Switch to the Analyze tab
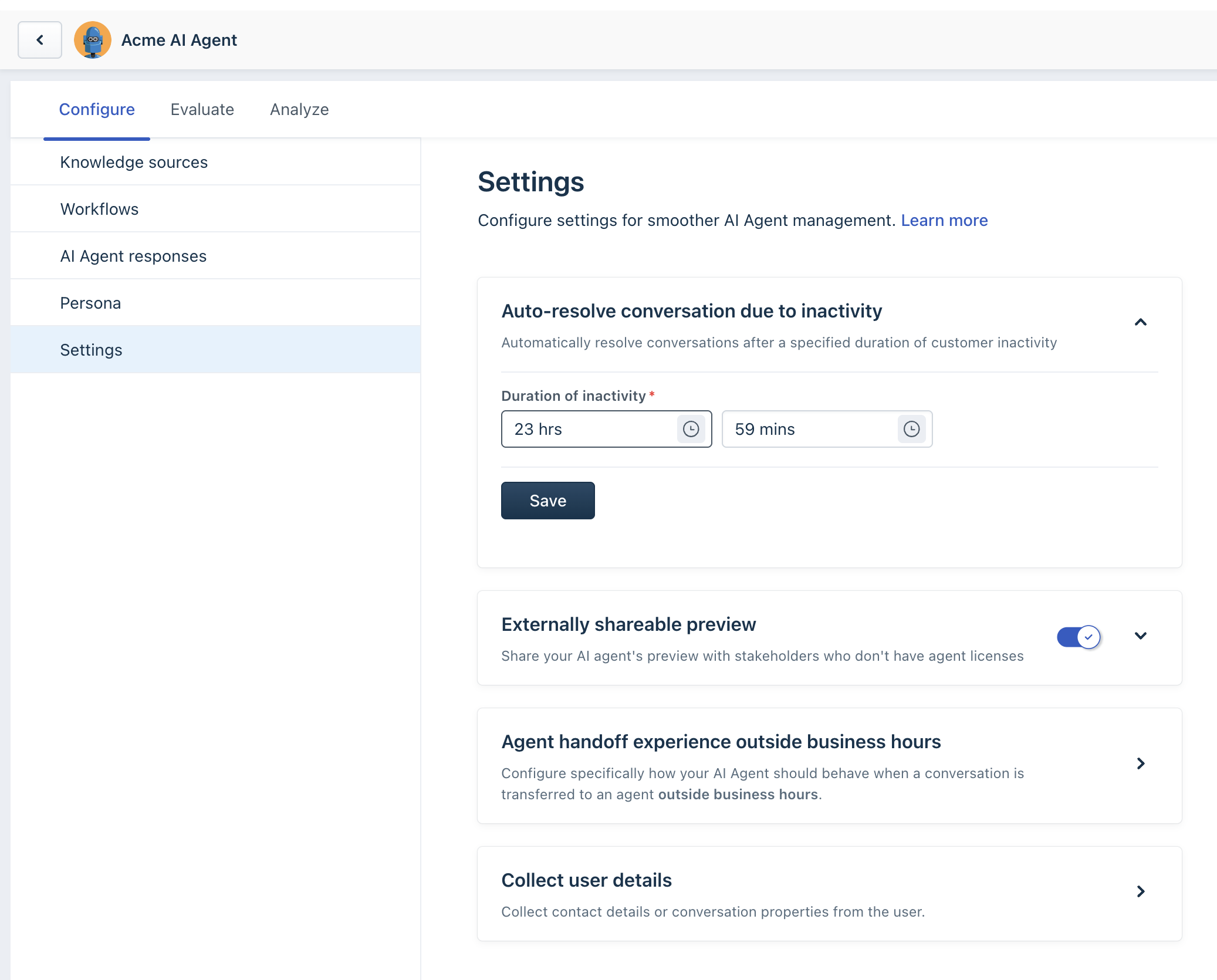The width and height of the screenshot is (1217, 980). [299, 109]
